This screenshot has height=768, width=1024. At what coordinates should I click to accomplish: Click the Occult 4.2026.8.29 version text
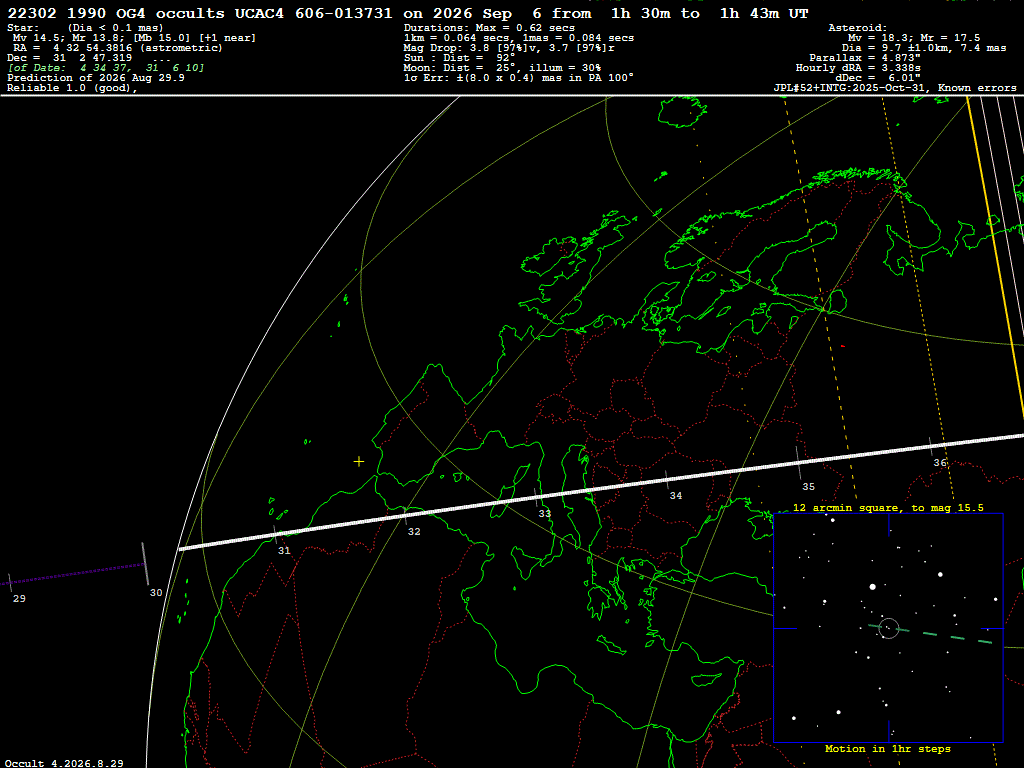(x=64, y=763)
